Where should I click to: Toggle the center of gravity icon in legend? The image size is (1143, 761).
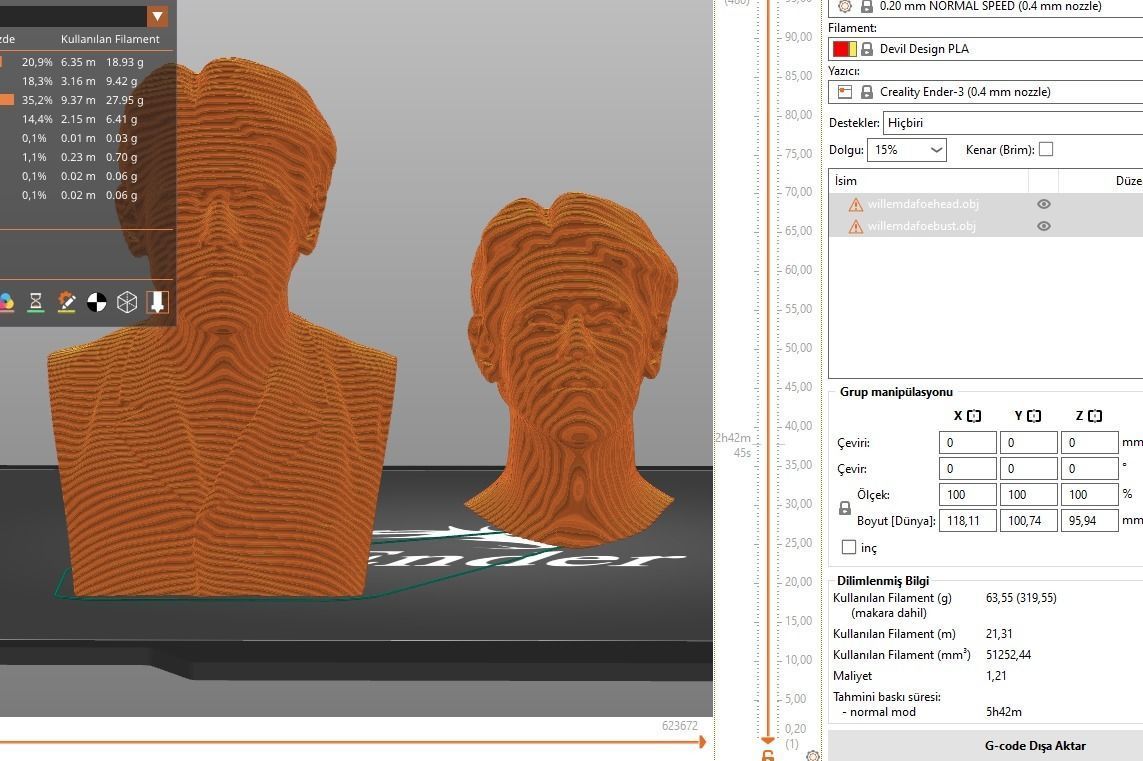[x=97, y=302]
